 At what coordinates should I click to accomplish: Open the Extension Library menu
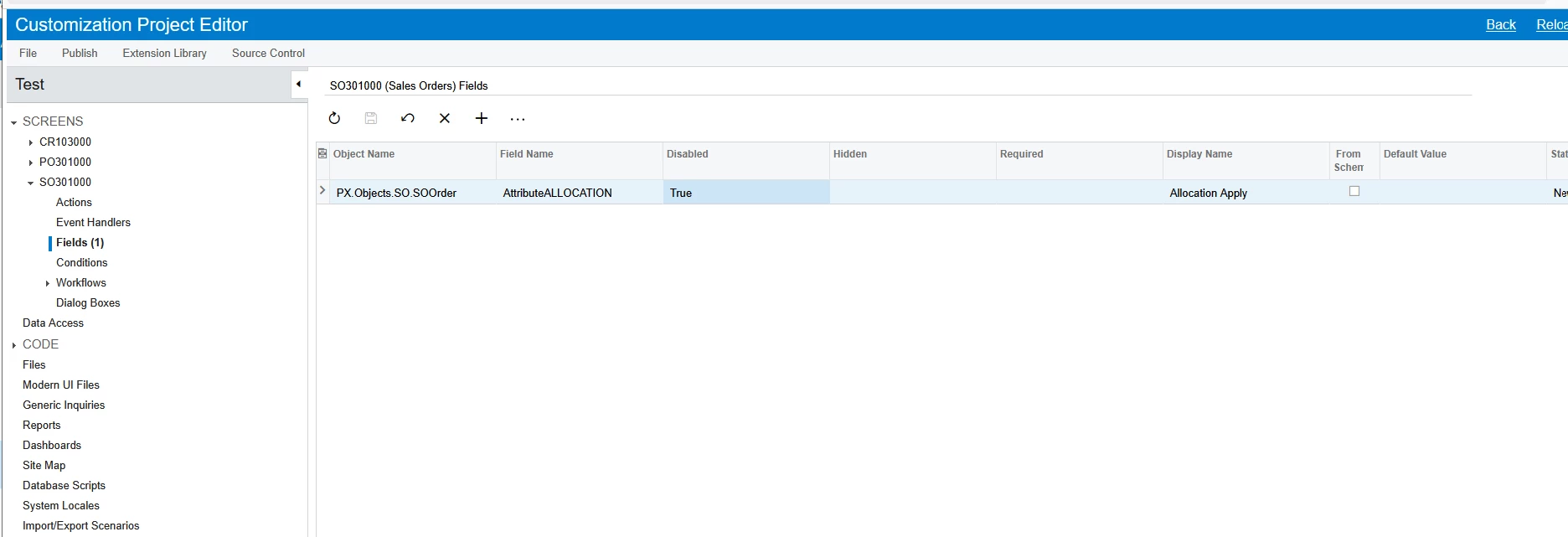164,53
